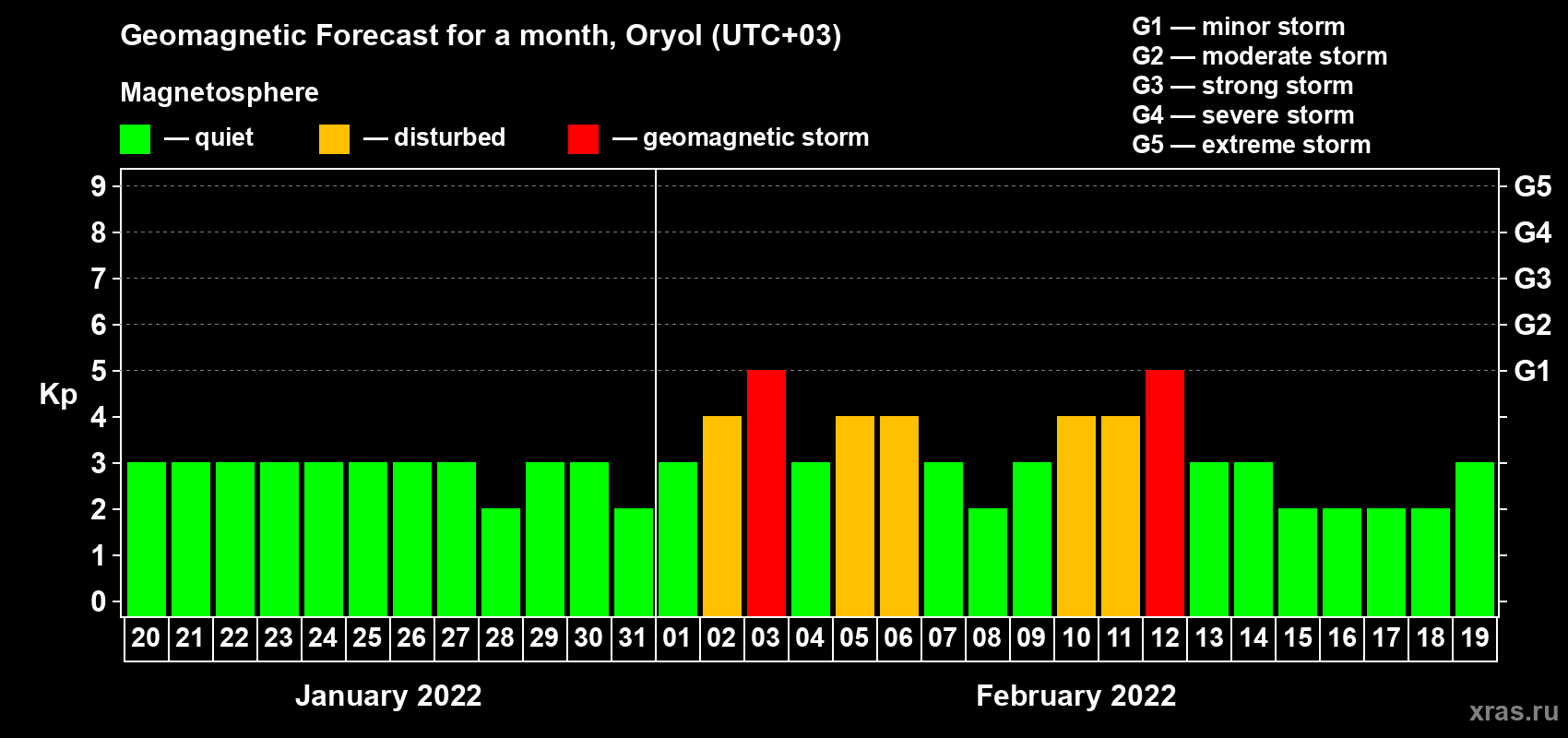Click the date label 07
The width and height of the screenshot is (1568, 738).
click(943, 637)
